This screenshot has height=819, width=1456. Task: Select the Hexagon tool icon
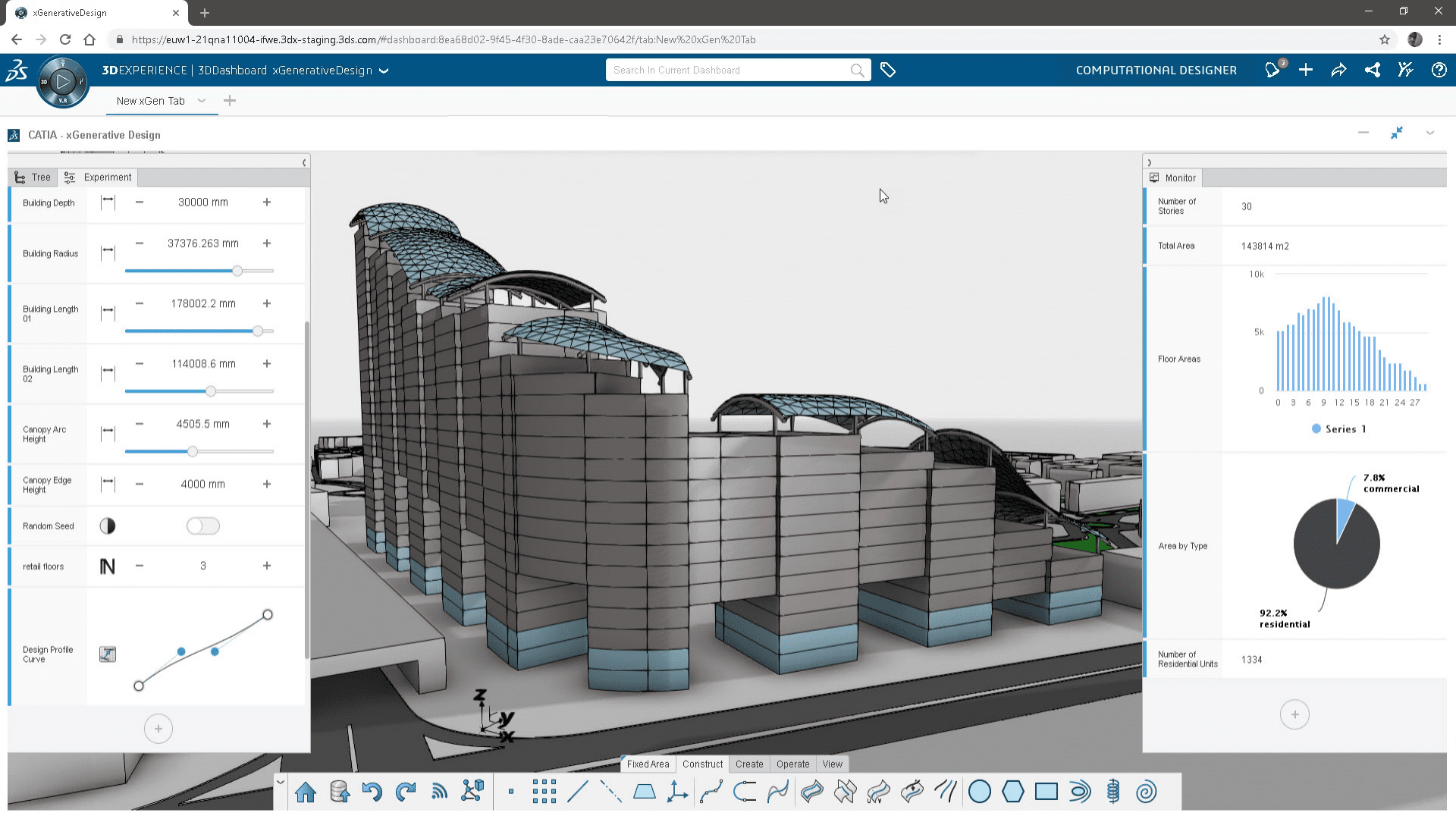(1012, 792)
